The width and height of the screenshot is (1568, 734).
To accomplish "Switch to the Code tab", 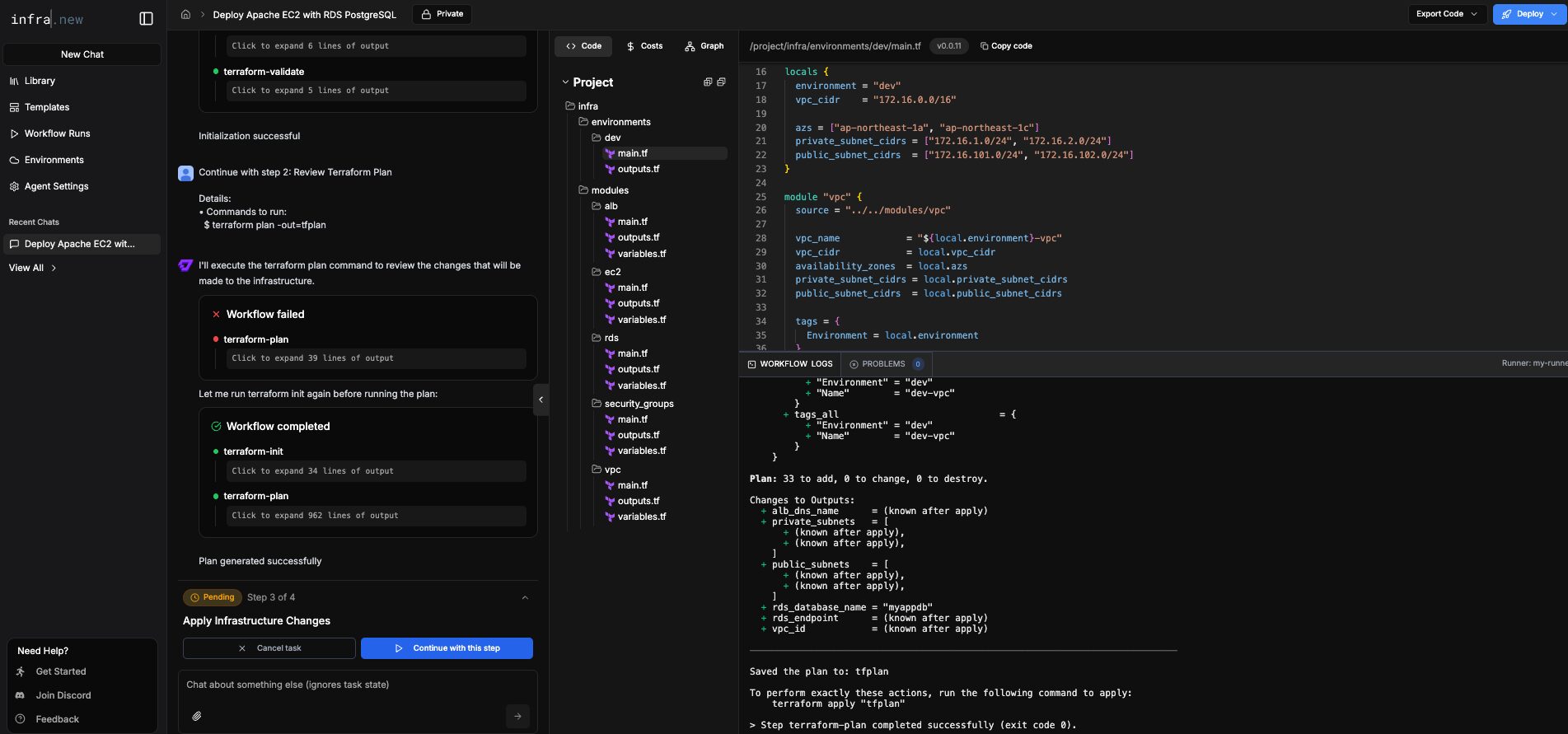I will coord(583,46).
